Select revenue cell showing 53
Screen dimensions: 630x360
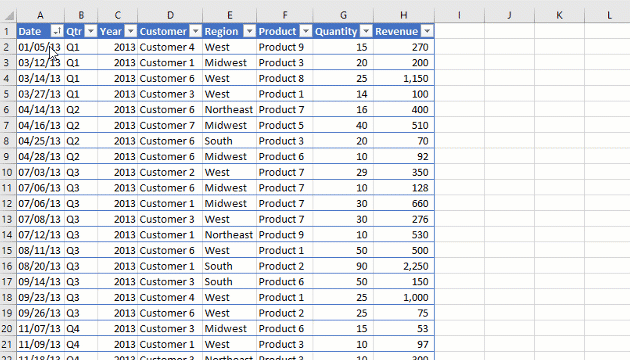404,329
